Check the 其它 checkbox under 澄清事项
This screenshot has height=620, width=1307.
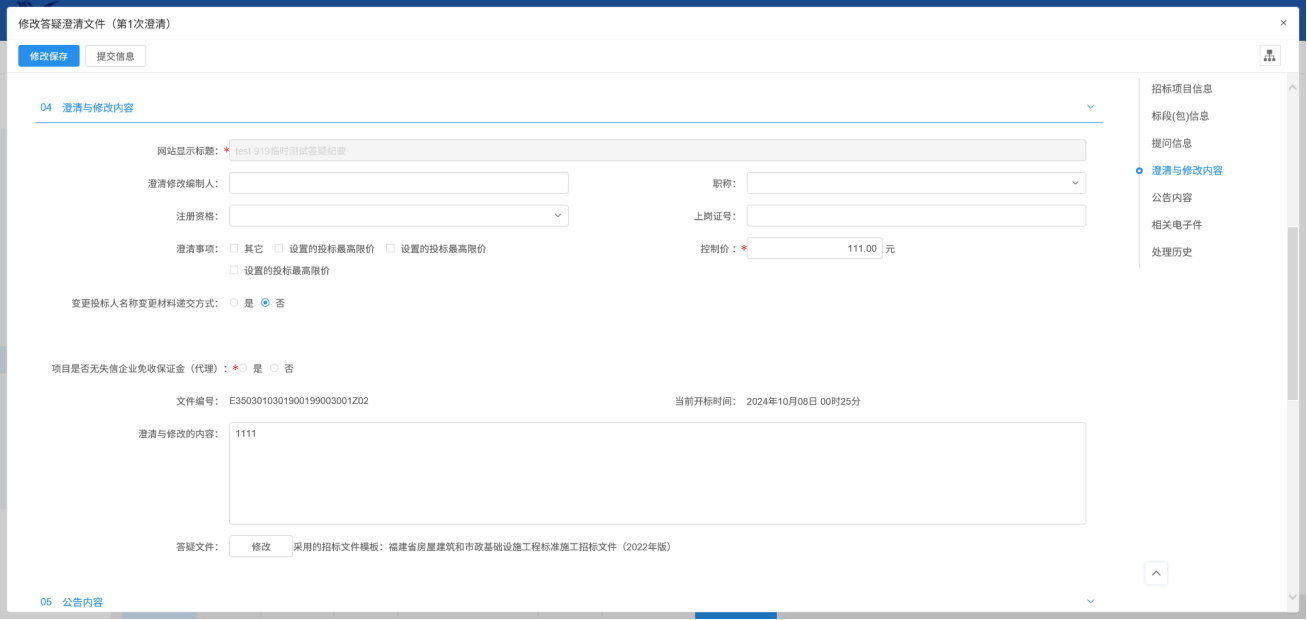234,248
